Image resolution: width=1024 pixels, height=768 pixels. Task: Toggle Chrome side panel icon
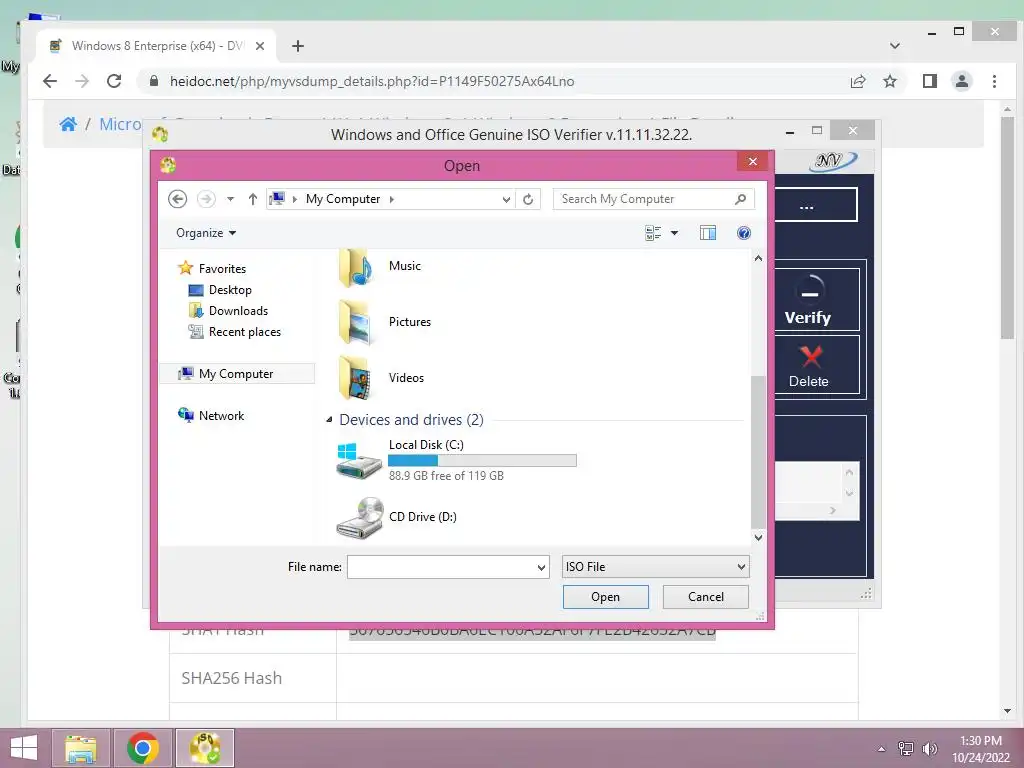[x=929, y=81]
